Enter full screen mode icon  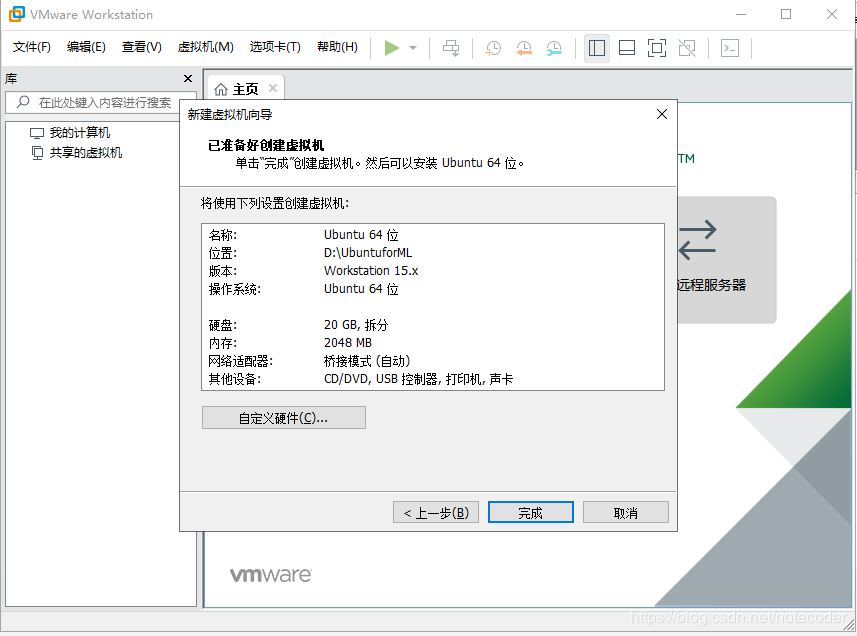[x=656, y=48]
